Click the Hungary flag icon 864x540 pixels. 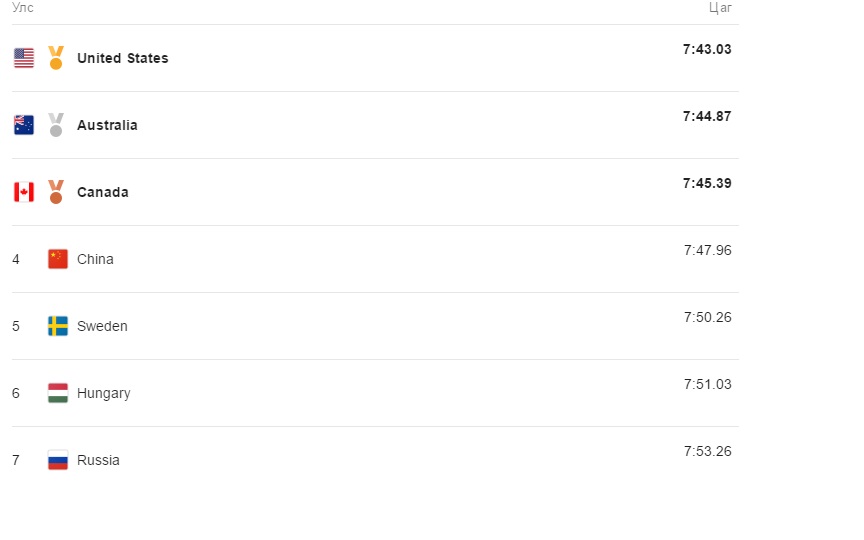(x=58, y=393)
